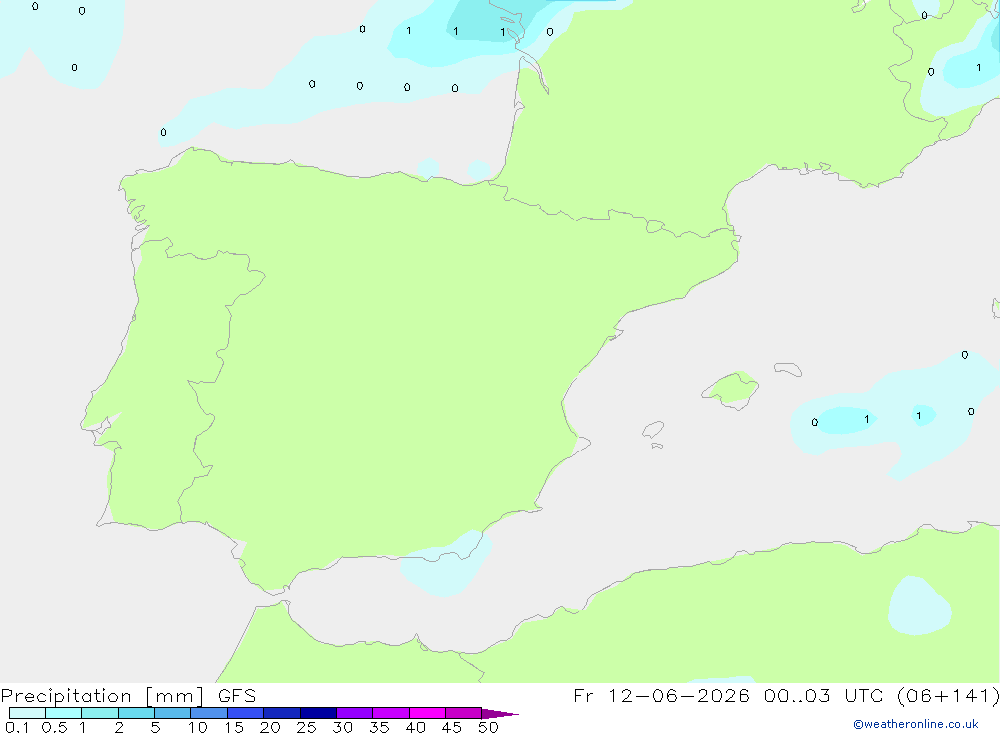Screen dimensions: 1000x733
Task: Pick the blue swatch between 5 and 10
Action: (173, 713)
